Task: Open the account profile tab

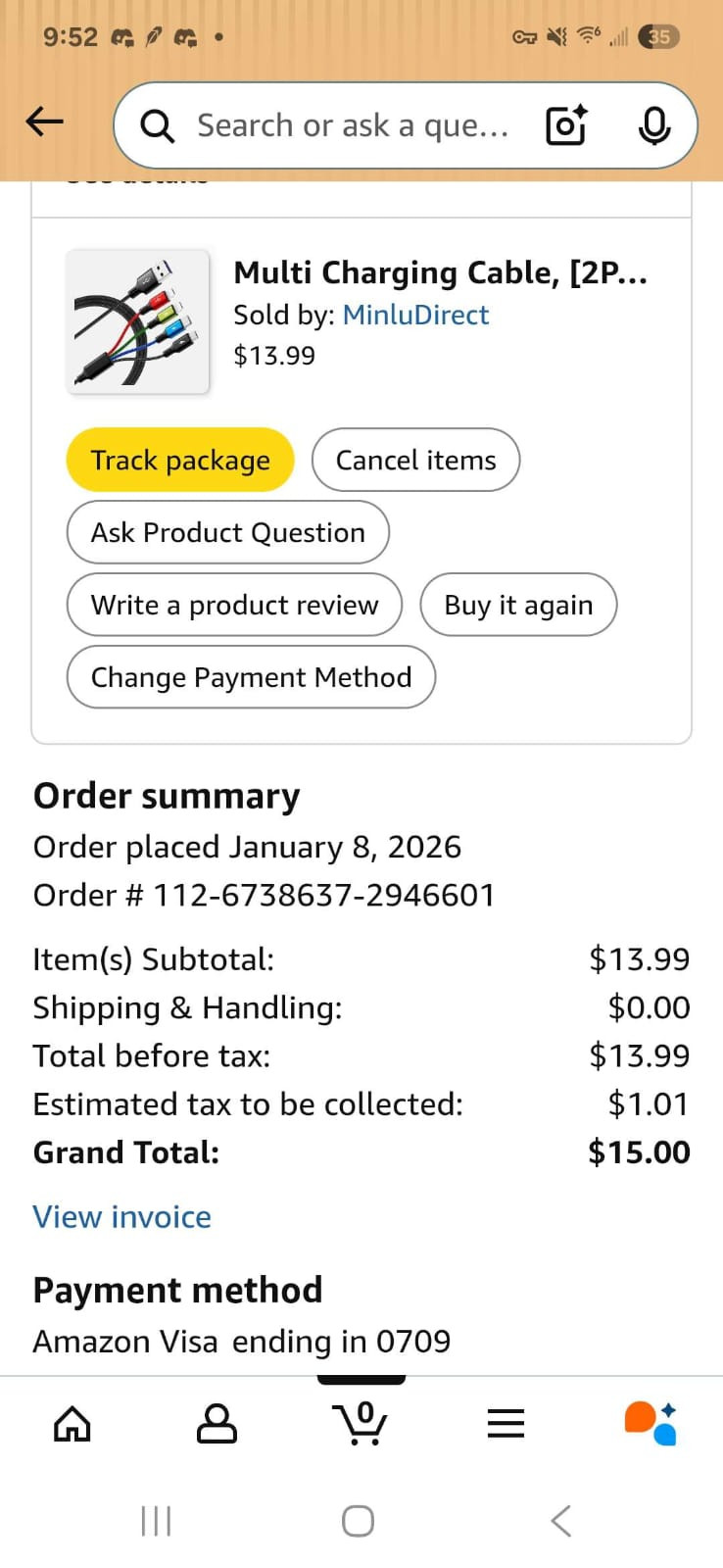Action: tap(217, 1424)
